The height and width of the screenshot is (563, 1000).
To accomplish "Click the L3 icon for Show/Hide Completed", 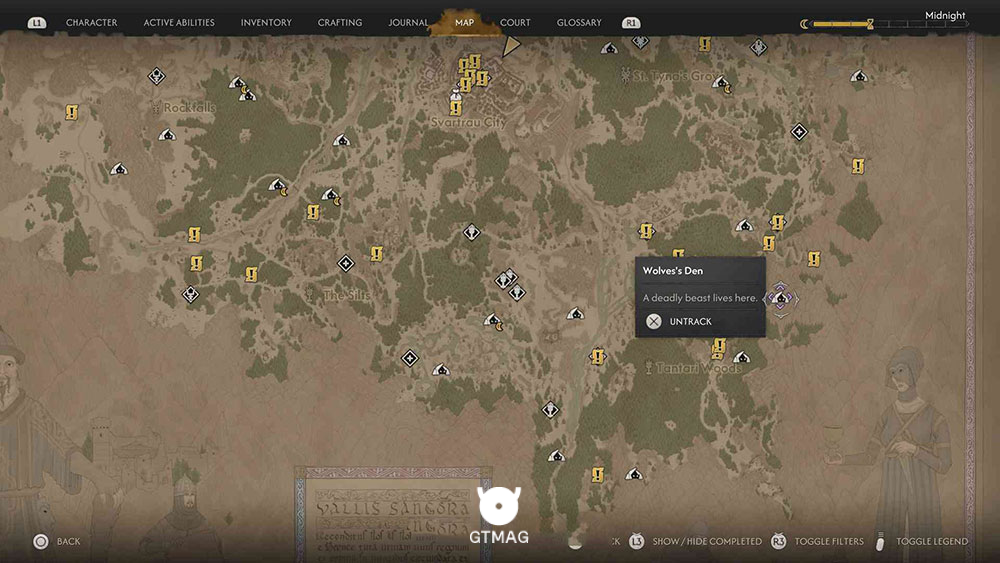I will click(636, 541).
